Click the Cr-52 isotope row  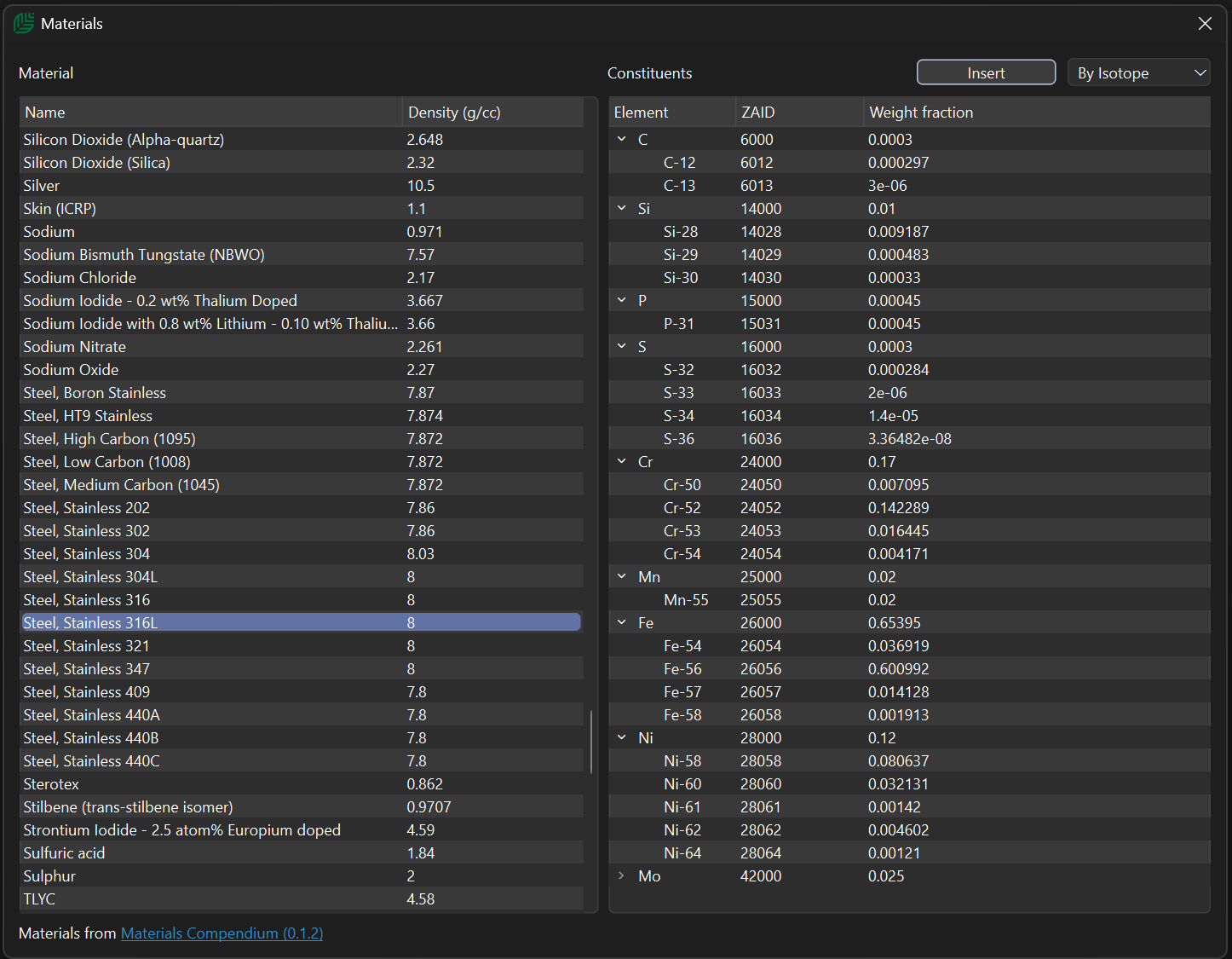pos(909,507)
